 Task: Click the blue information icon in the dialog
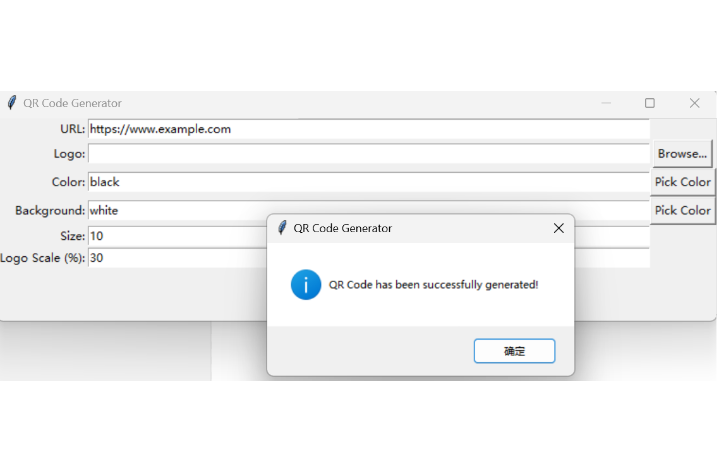306,284
